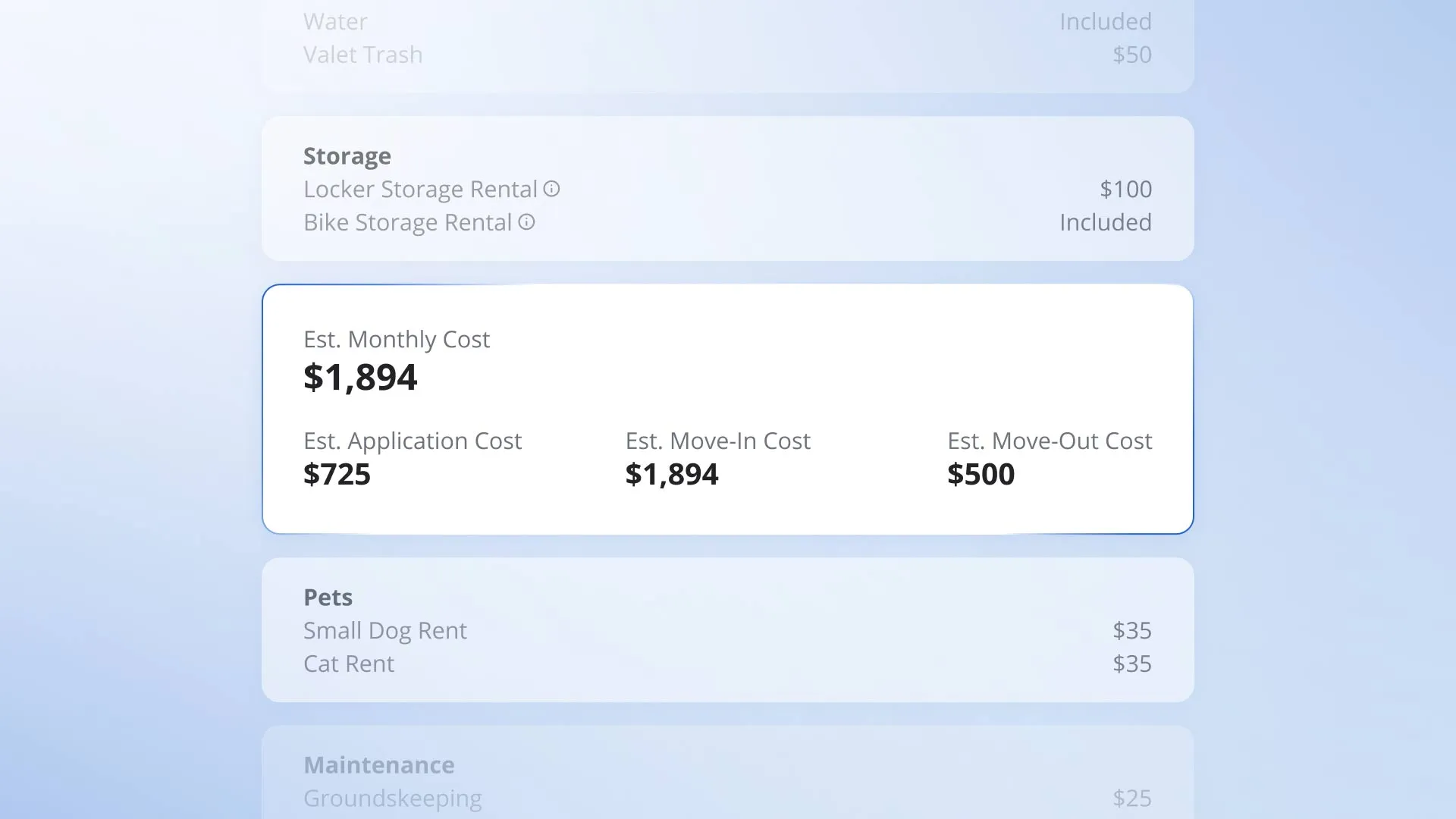The width and height of the screenshot is (1456, 819).
Task: Click the Est. Monthly Cost label
Action: pos(396,340)
